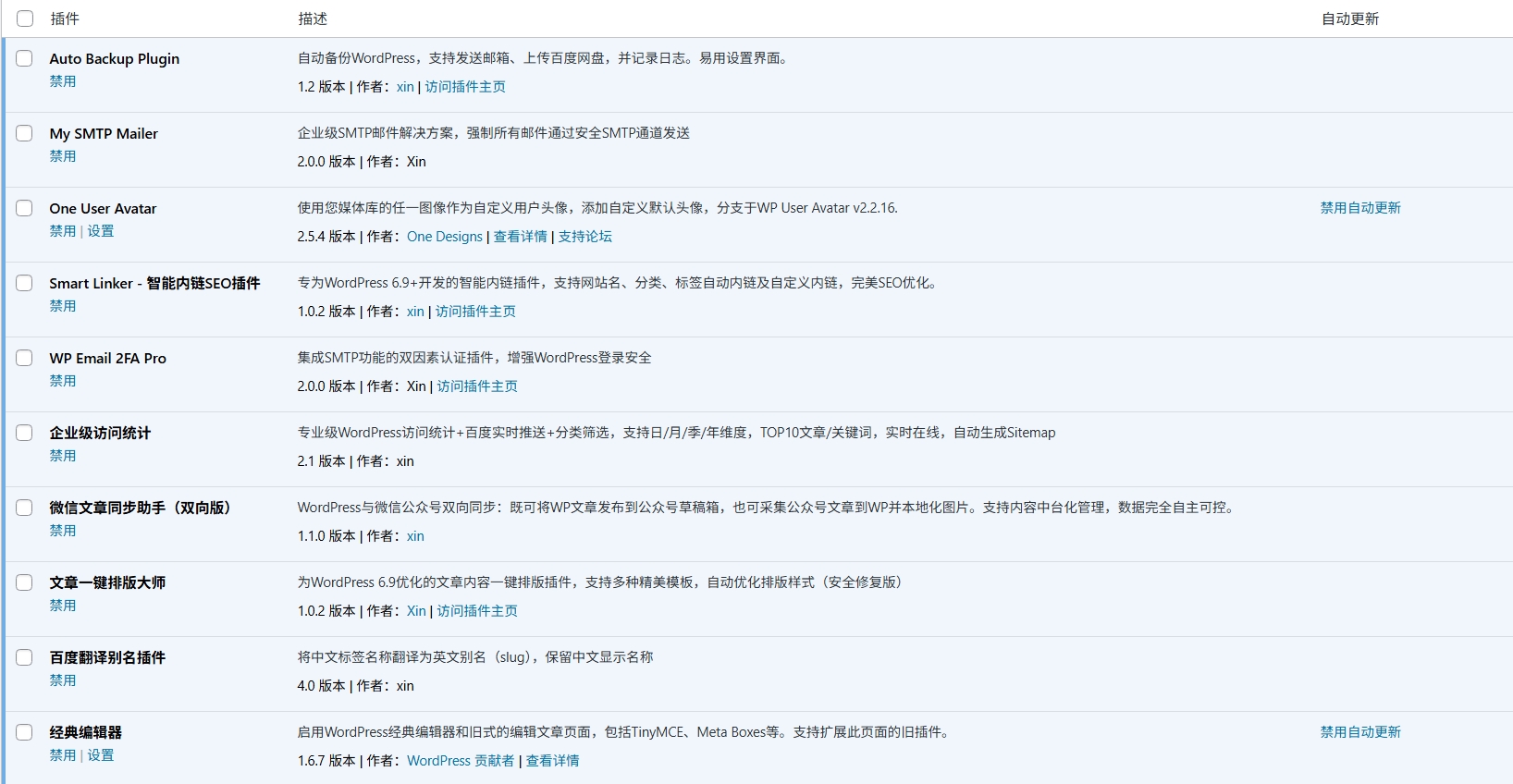Open WordPress 贡献者 author link

460,761
